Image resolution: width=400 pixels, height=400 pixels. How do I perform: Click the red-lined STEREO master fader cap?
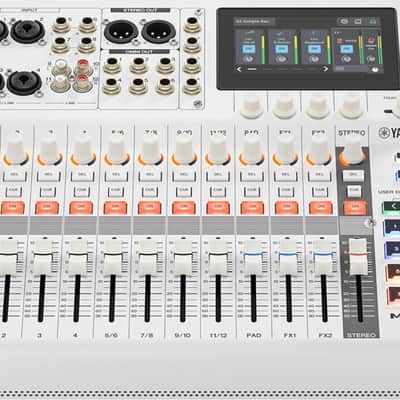click(x=358, y=257)
